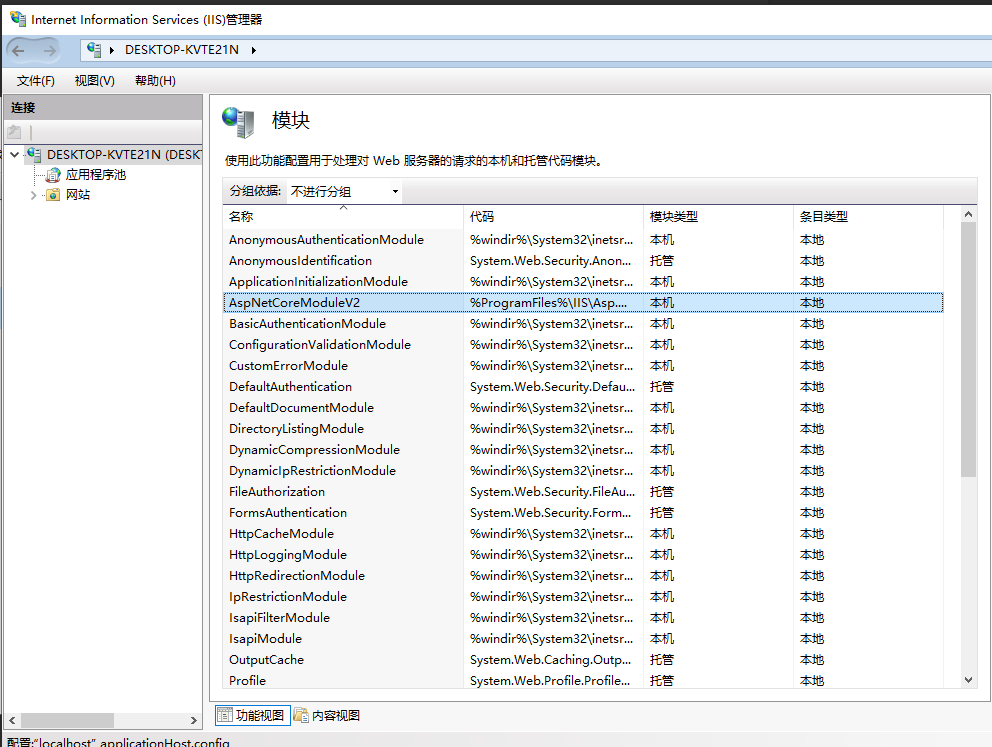
Task: Select FormsAuthentication row
Action: (583, 512)
